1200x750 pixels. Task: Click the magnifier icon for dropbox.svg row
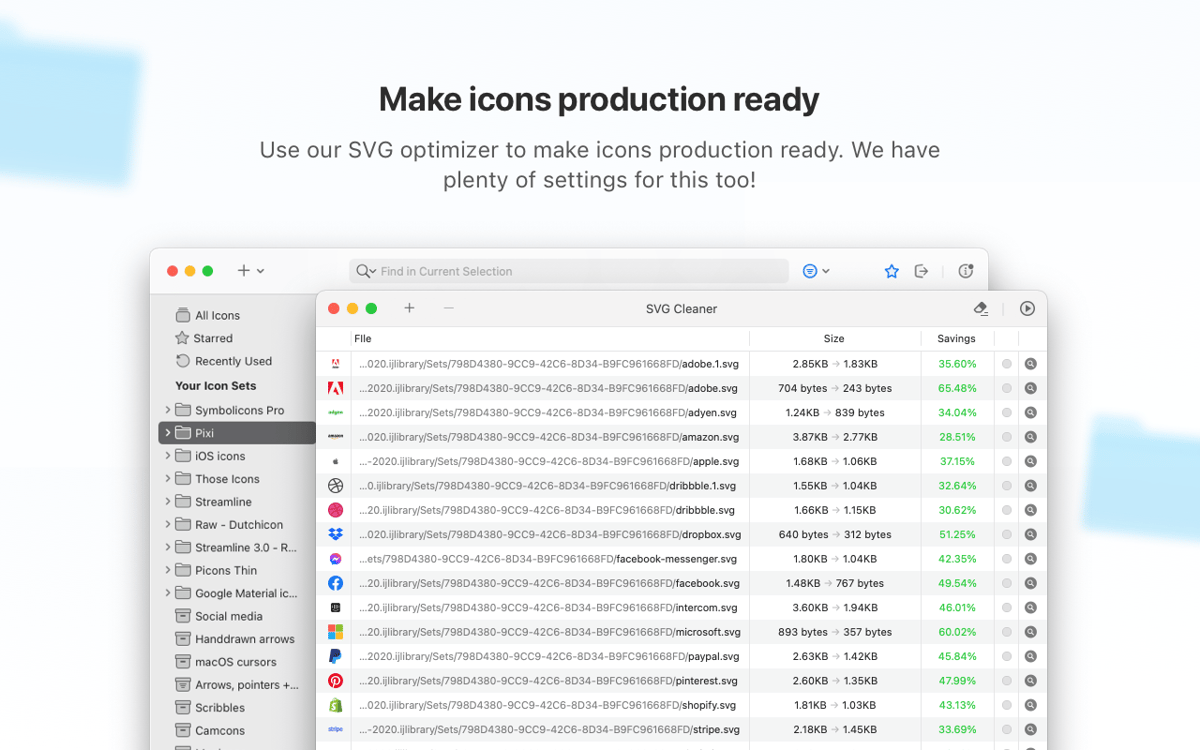[1030, 534]
